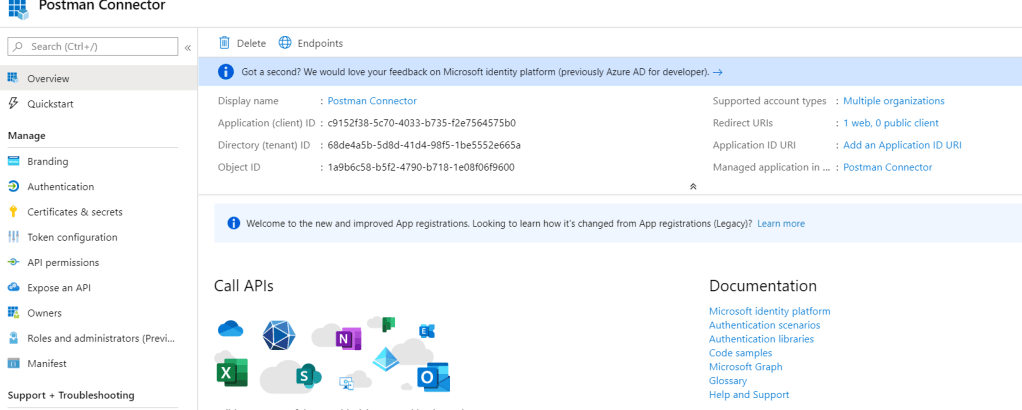The image size is (1022, 410).
Task: Click the Expose an API cloud icon
Action: tap(14, 288)
